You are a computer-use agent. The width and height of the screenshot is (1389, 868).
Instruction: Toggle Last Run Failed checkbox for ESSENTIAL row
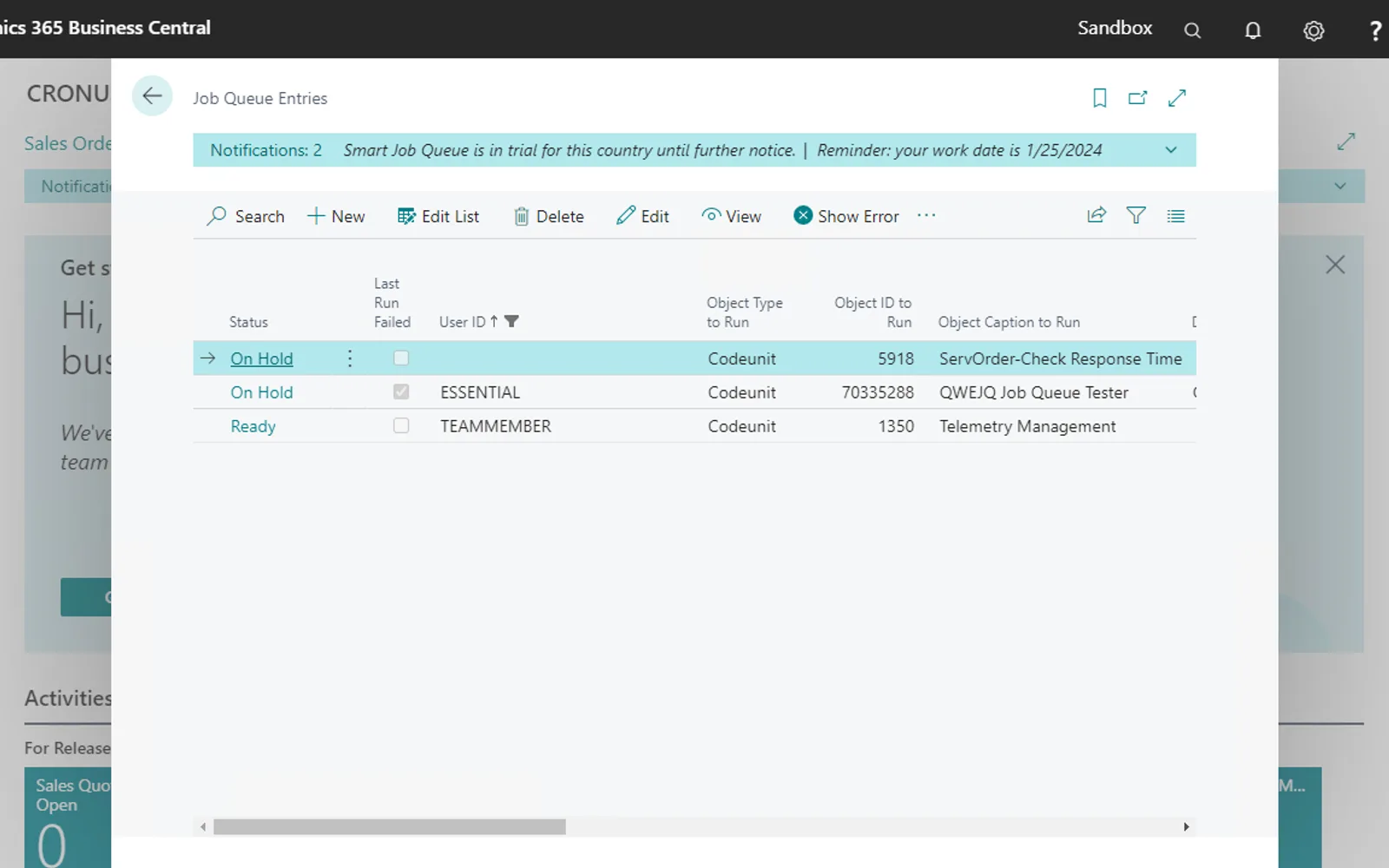[401, 391]
